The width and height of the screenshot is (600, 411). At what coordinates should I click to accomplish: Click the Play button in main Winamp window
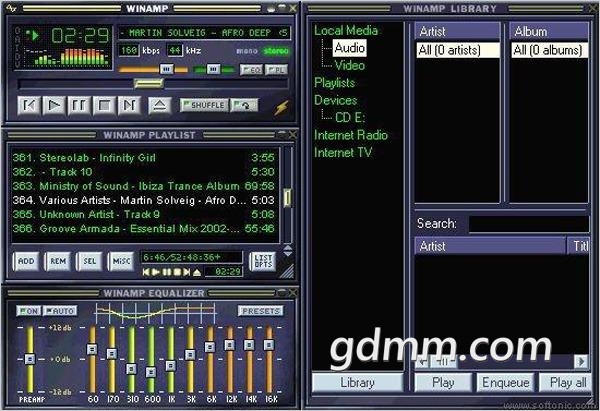point(54,105)
